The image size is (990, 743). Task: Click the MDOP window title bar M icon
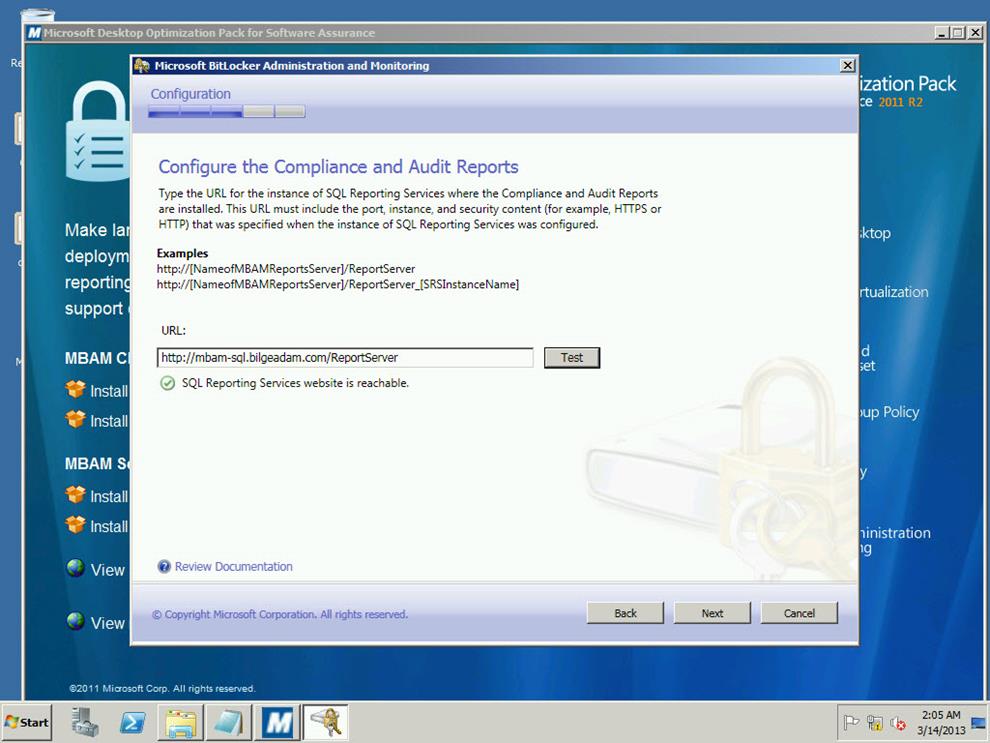[x=34, y=33]
